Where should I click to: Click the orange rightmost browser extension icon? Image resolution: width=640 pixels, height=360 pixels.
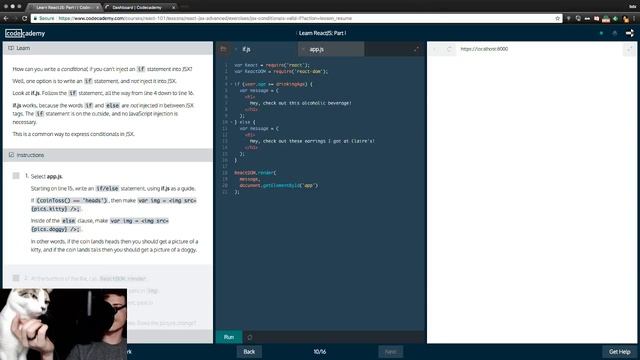point(626,18)
